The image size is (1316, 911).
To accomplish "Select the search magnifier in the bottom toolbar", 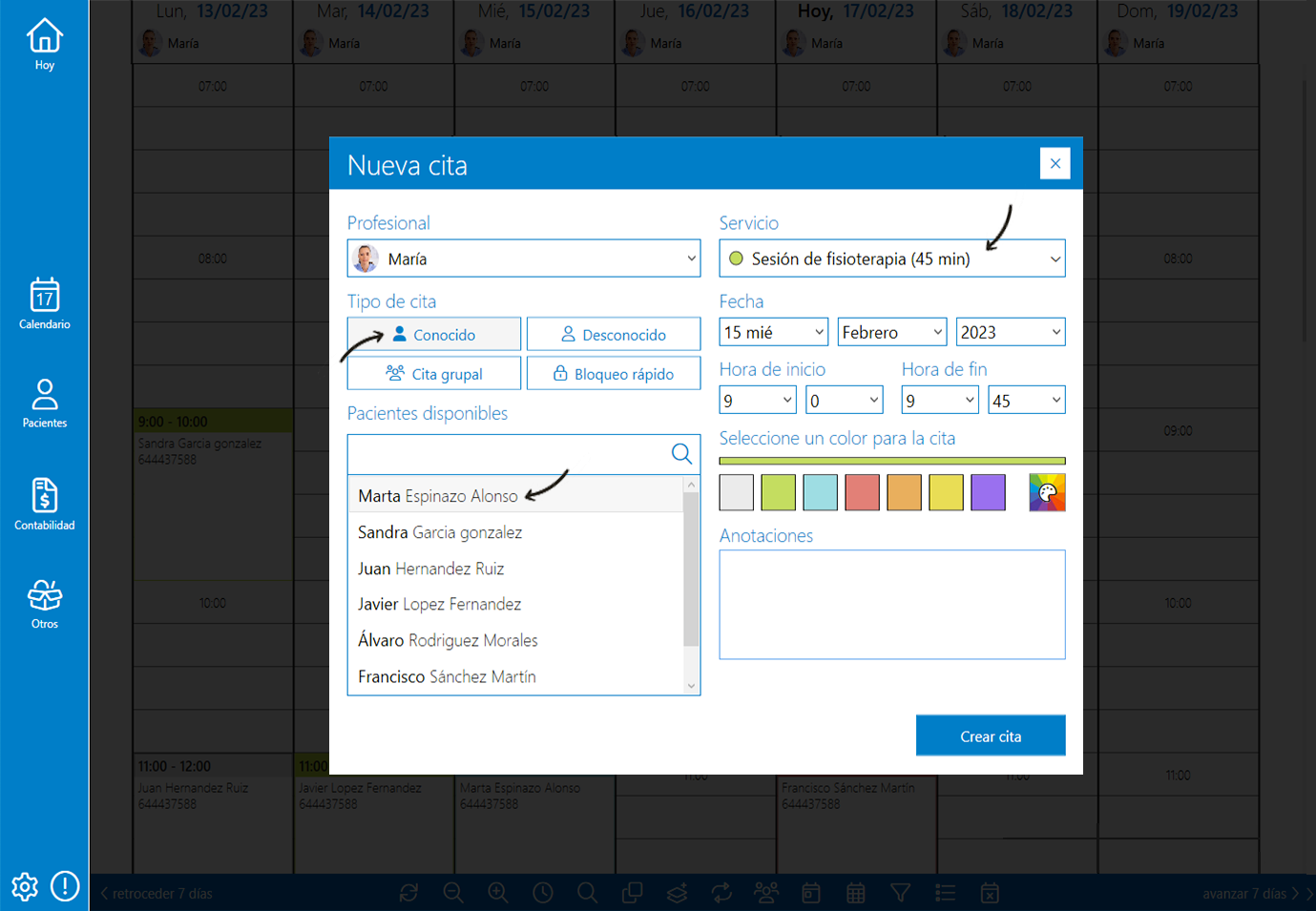I will pyautogui.click(x=587, y=893).
